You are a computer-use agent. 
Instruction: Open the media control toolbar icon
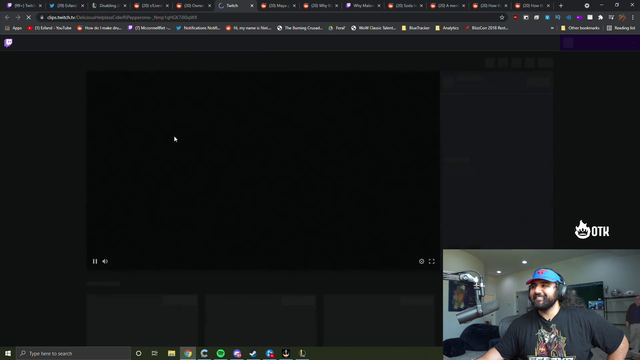pyautogui.click(x=611, y=18)
